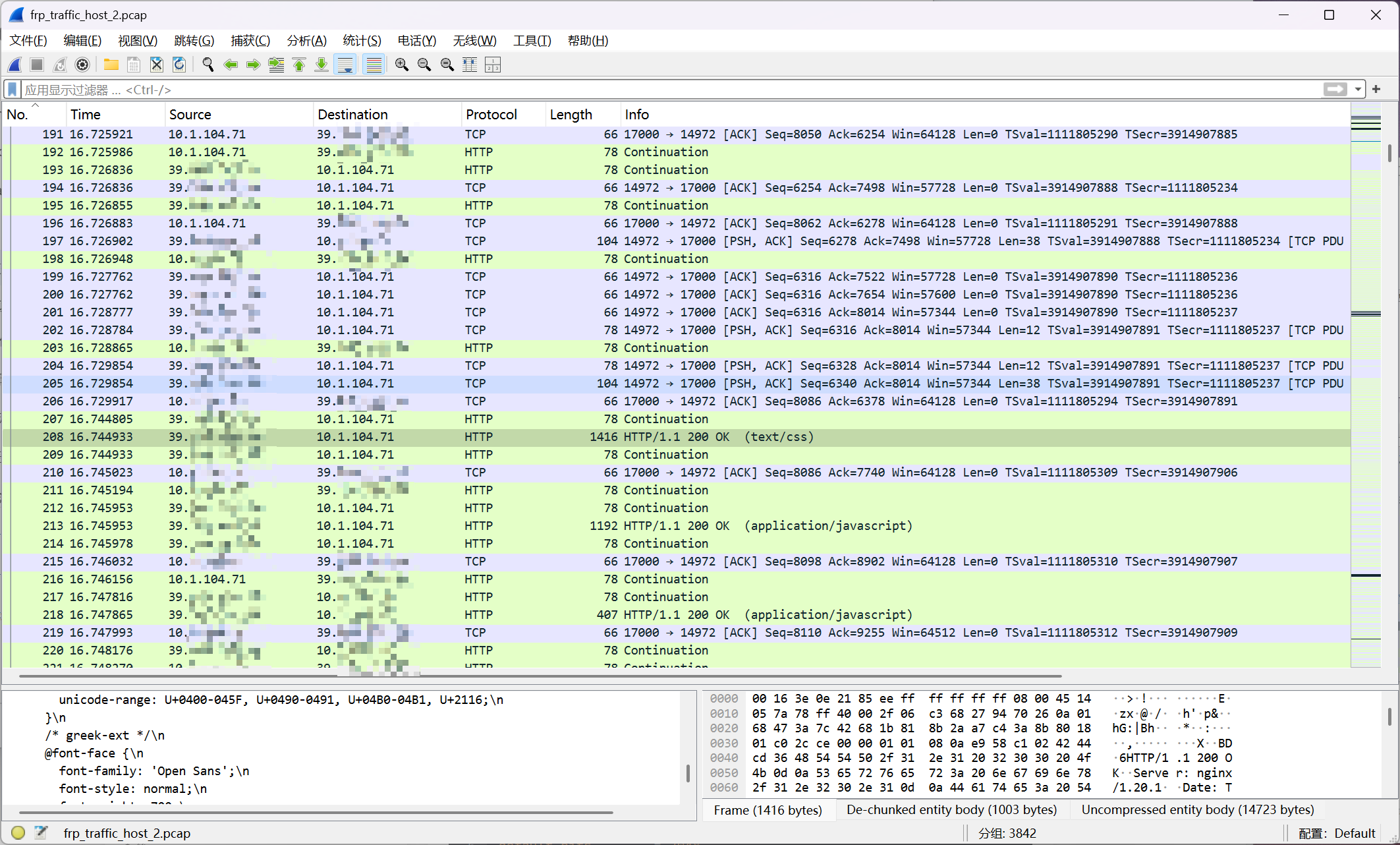This screenshot has height=845, width=1400.
Task: Click the expert information status circle
Action: tap(18, 833)
